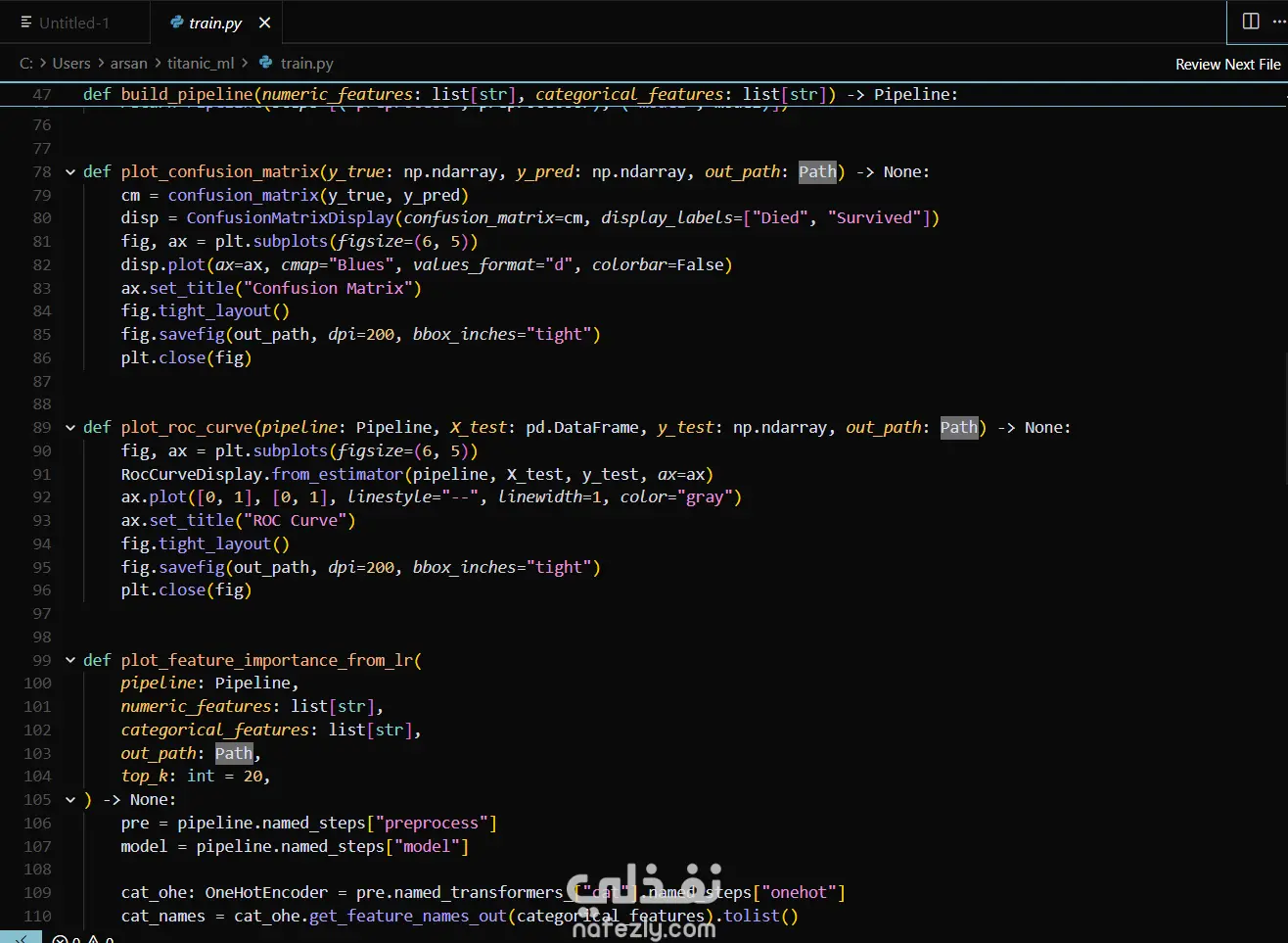Click tight_layout on line 84
The height and width of the screenshot is (943, 1288).
pos(215,311)
